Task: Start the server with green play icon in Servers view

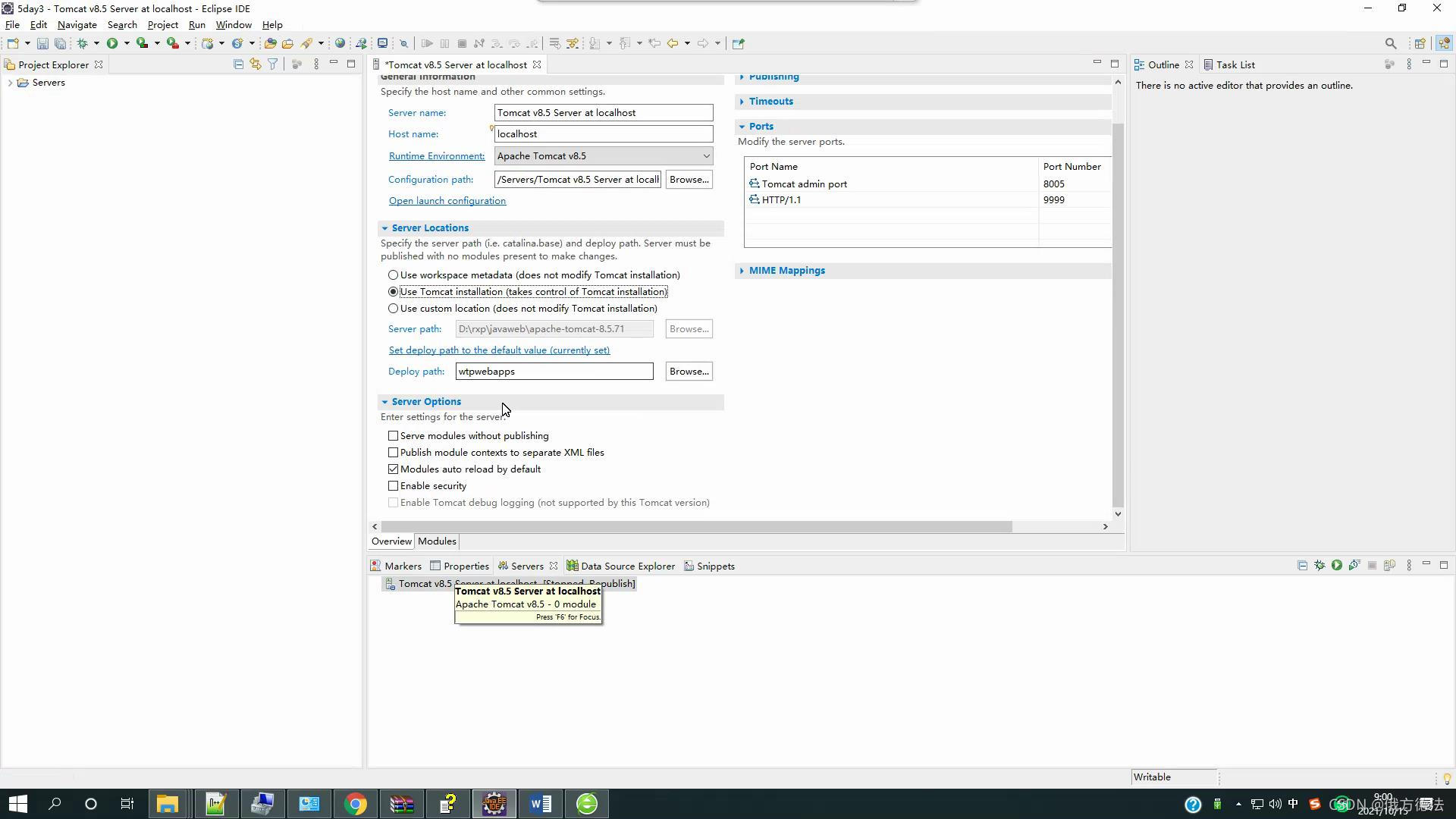Action: pyautogui.click(x=1337, y=566)
